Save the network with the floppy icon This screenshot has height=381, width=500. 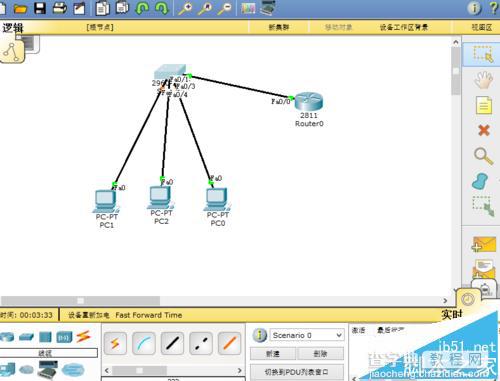click(x=40, y=8)
